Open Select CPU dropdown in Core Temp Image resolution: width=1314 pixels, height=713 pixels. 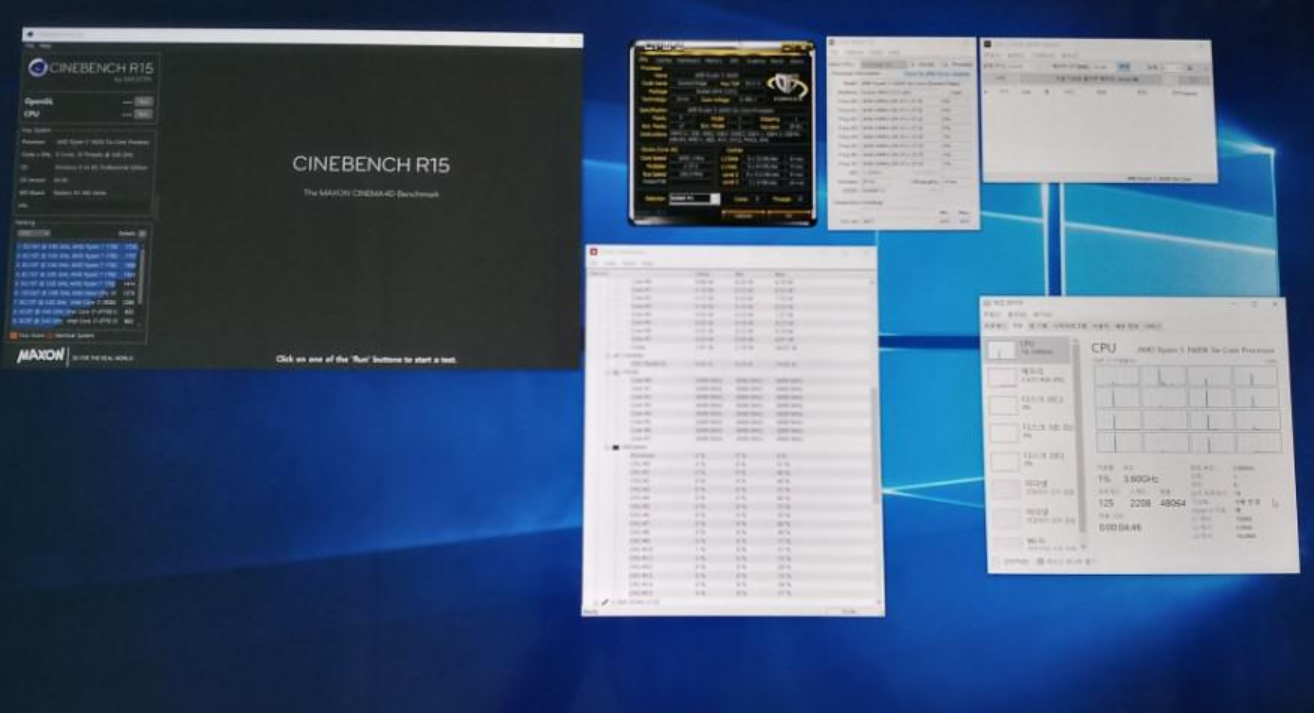pos(883,64)
